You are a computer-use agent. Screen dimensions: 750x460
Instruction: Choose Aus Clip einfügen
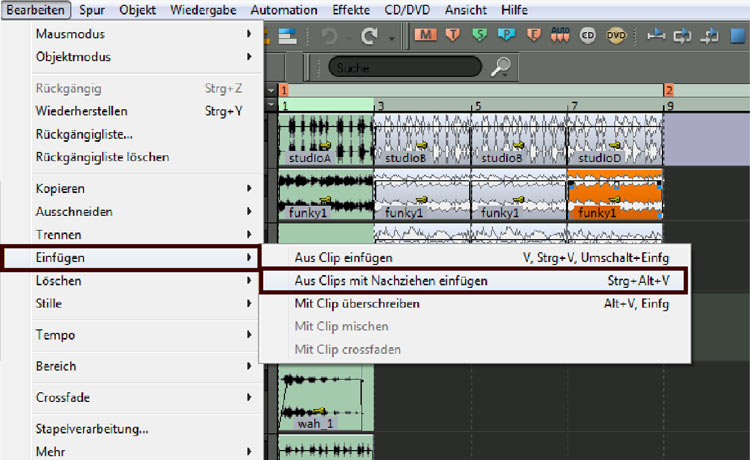coord(474,258)
